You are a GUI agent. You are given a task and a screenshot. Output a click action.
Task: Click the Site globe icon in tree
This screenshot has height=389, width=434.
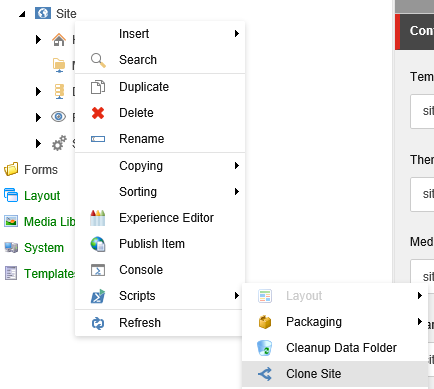[x=43, y=14]
